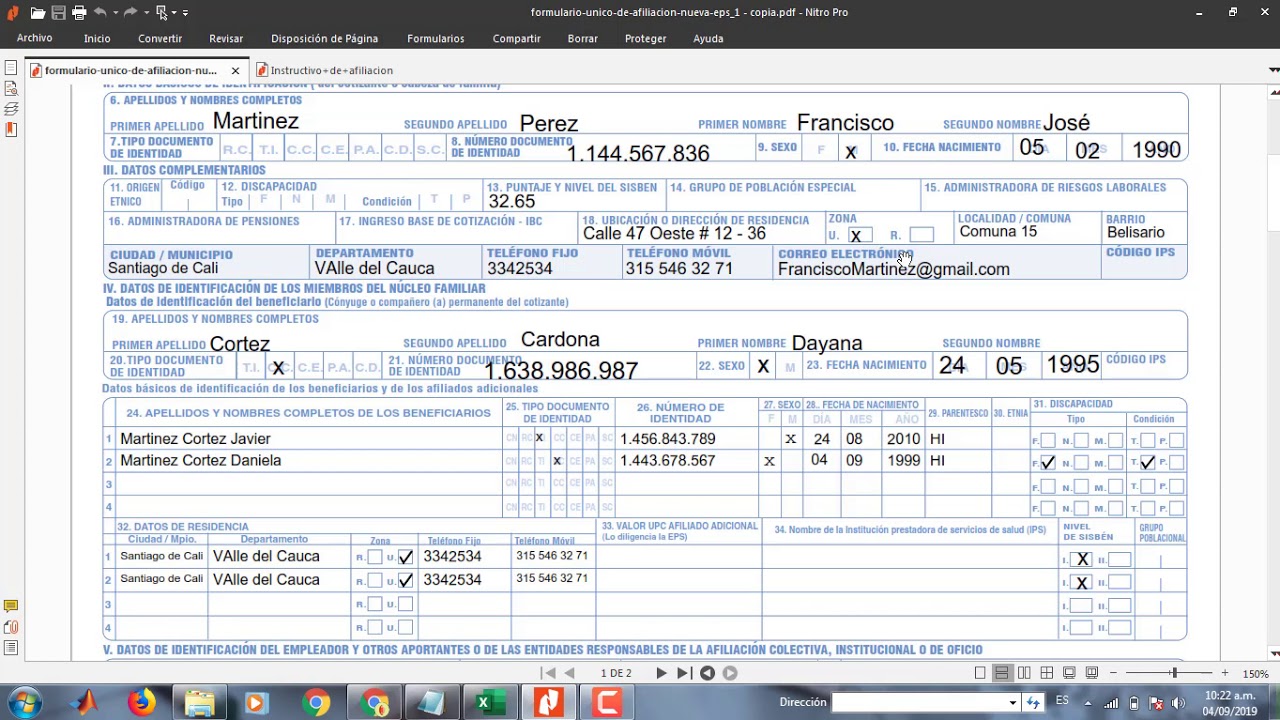Close the formulario-unico-de-afiliacion tab

tap(235, 70)
